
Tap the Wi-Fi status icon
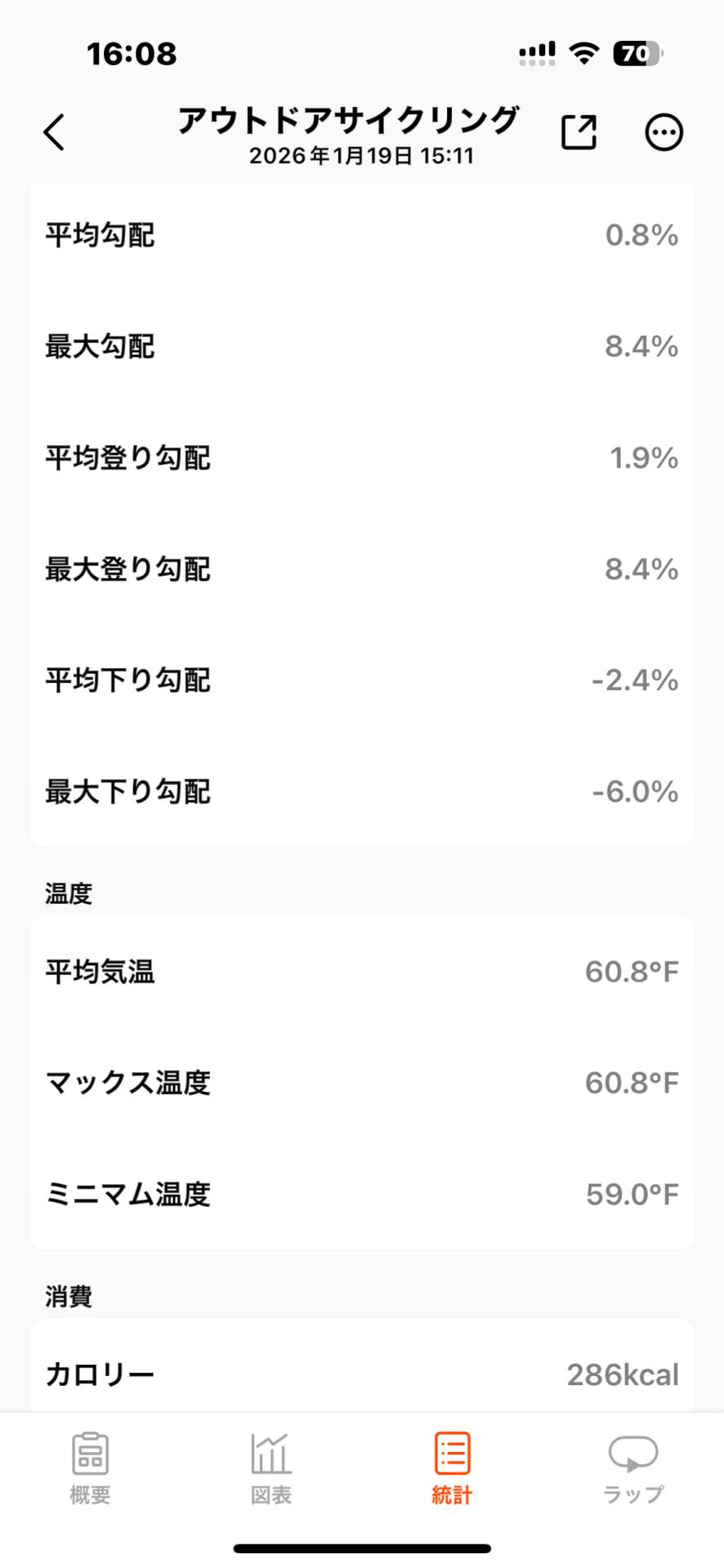click(583, 54)
